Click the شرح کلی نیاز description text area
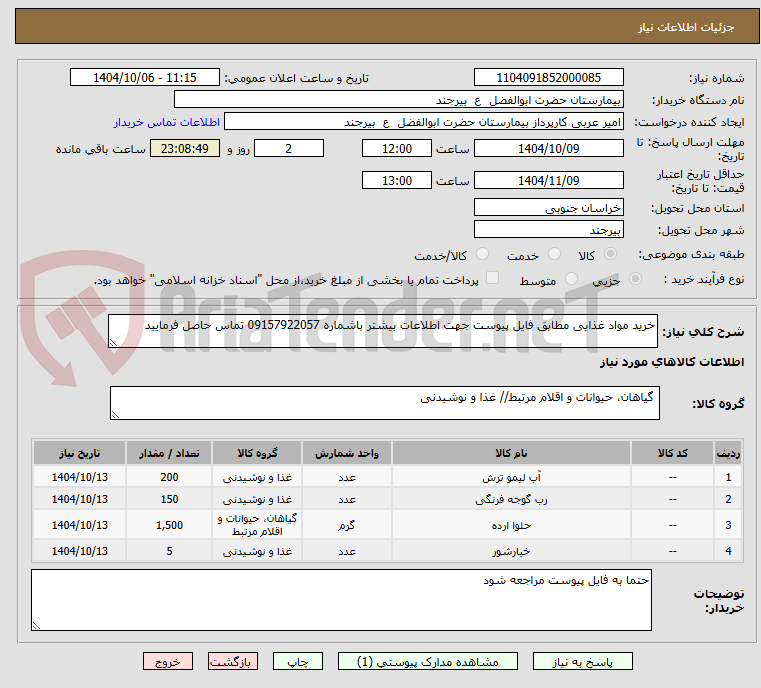 [383, 332]
